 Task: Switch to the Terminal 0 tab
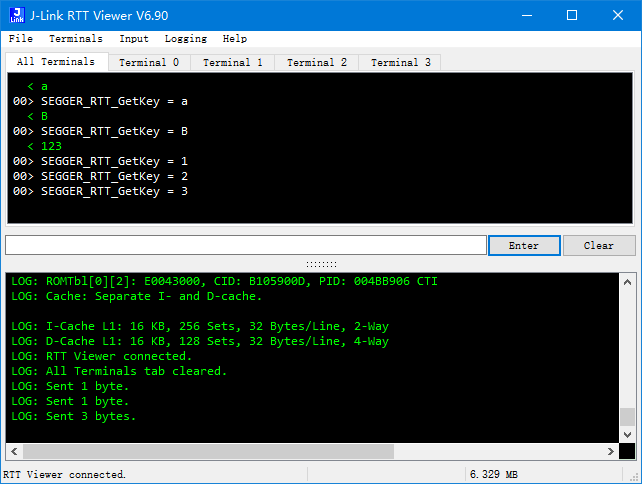149,63
